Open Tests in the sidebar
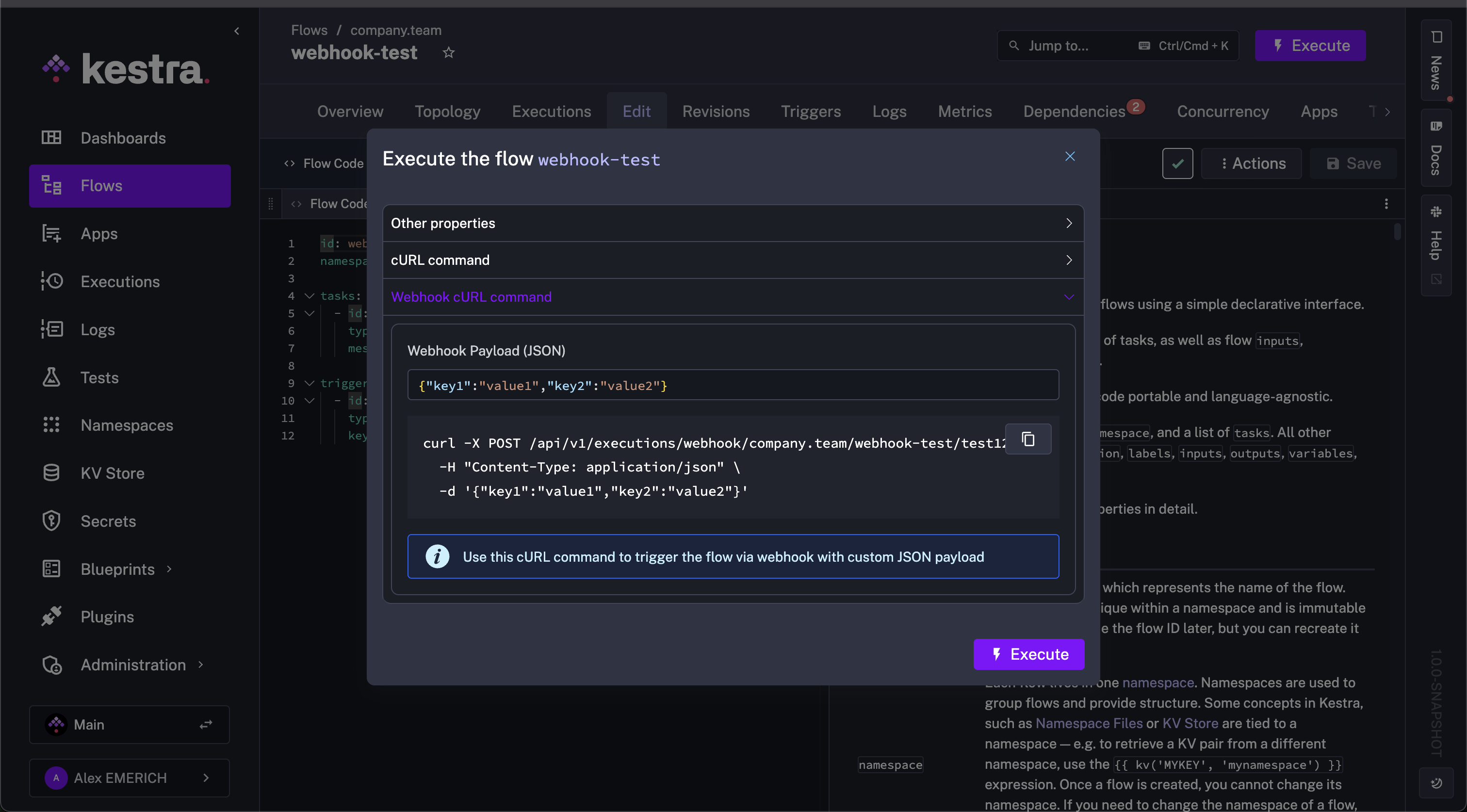The image size is (1467, 812). pos(130,377)
